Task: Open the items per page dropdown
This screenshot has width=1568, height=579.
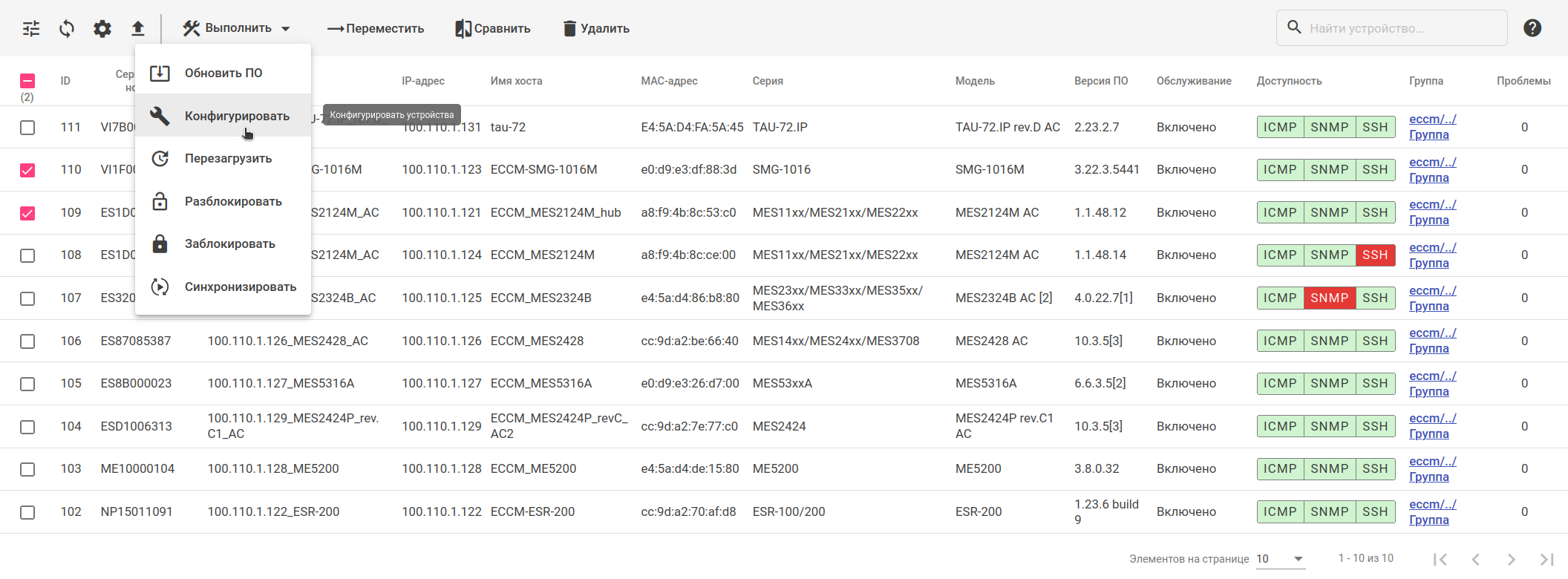Action: pyautogui.click(x=1280, y=559)
